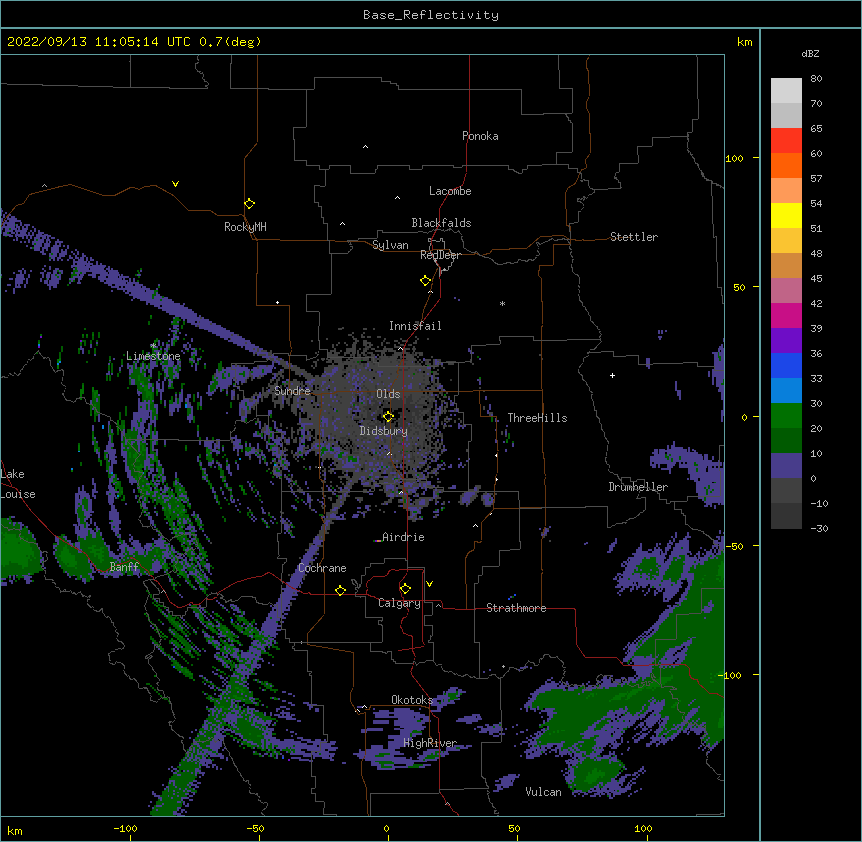Click the 36 dBZ blue color swatch
The image size is (862, 842).
pyautogui.click(x=786, y=365)
